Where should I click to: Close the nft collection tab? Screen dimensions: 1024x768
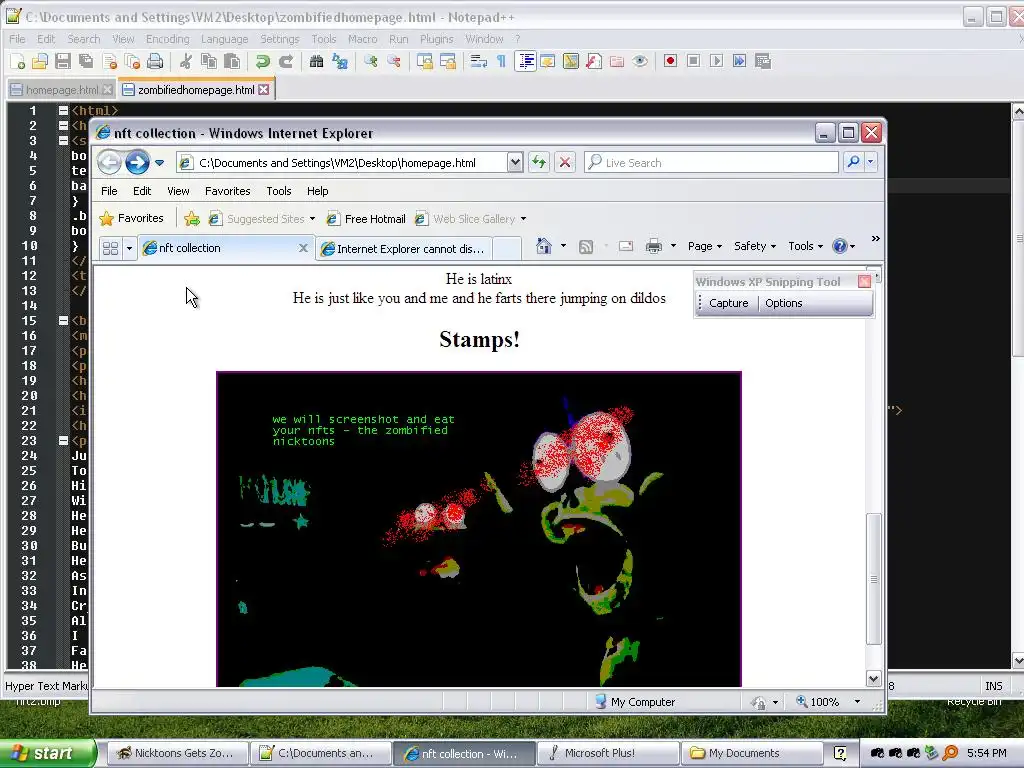(303, 248)
